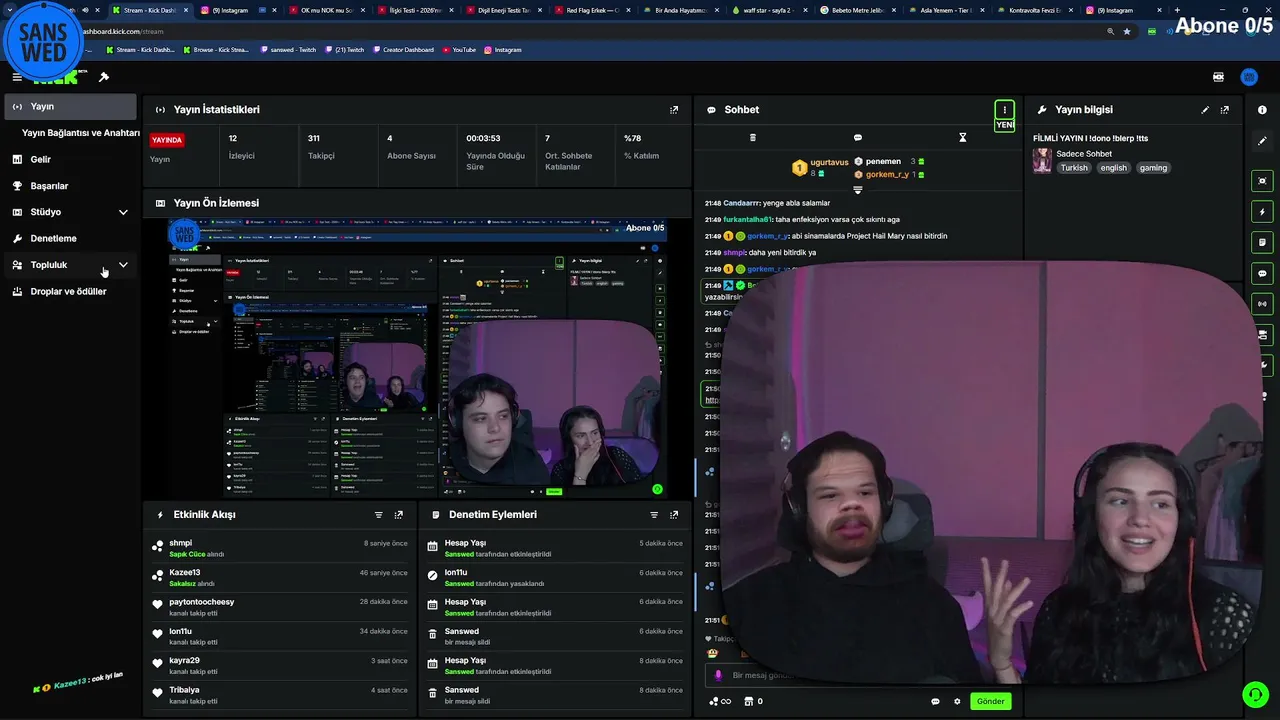Click the Candaarrr username in chat
This screenshot has height=720, width=1280.
click(741, 203)
